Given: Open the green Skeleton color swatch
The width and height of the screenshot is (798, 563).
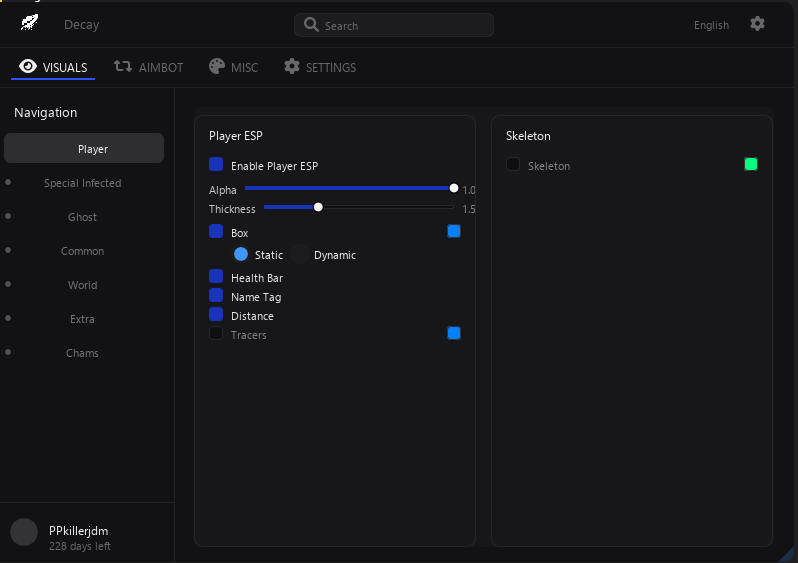Looking at the screenshot, I should click(x=751, y=164).
